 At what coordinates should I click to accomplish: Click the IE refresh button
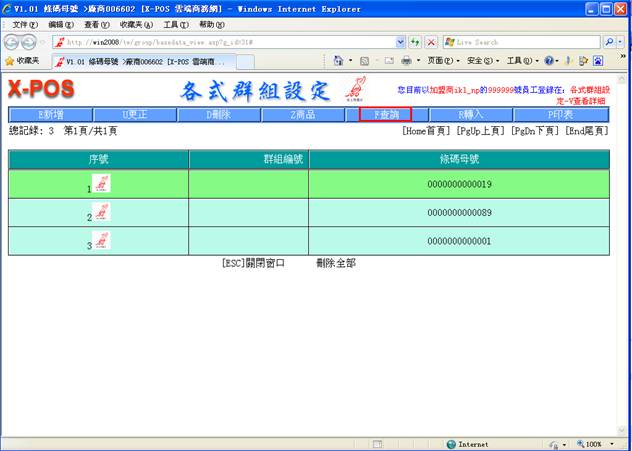click(415, 42)
